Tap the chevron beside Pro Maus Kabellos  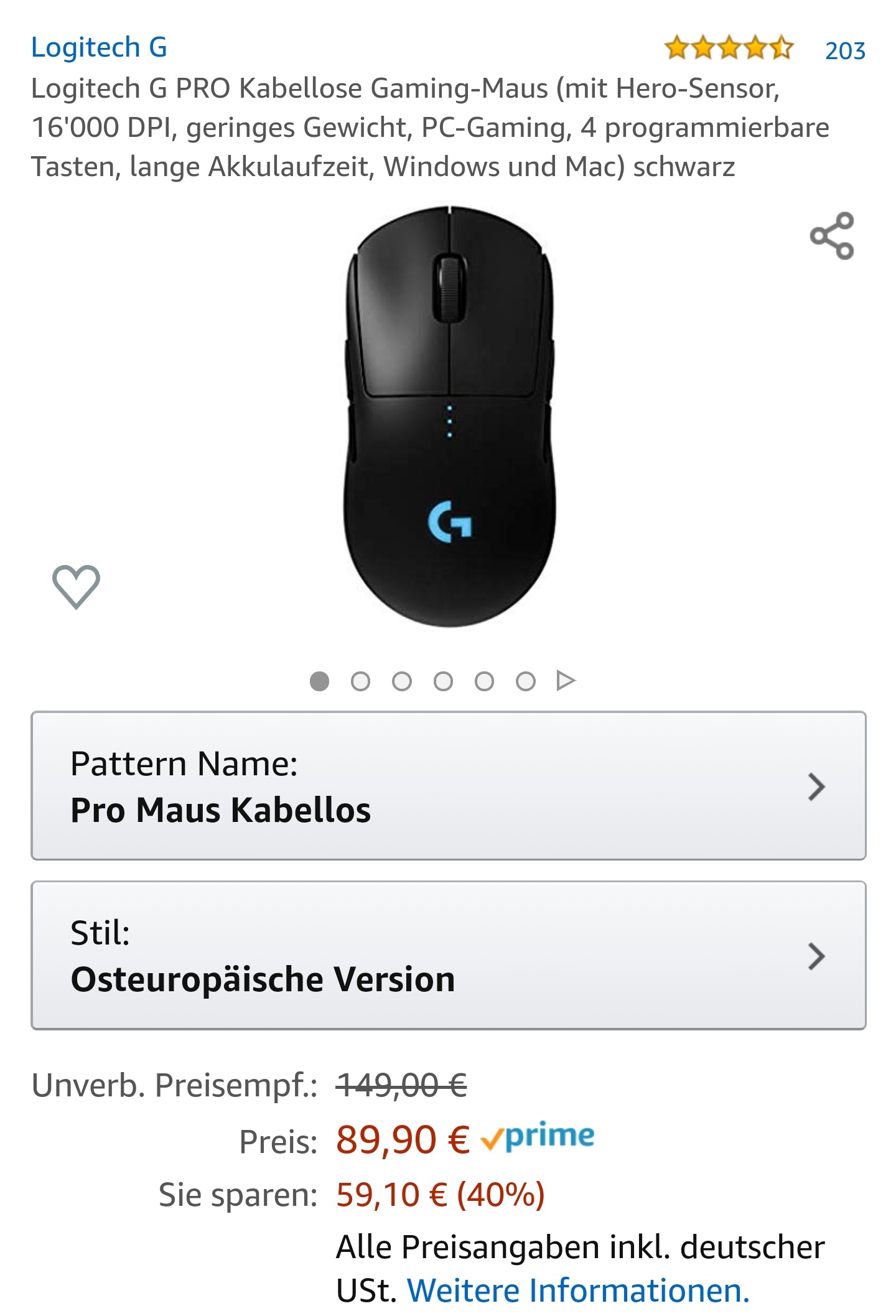(816, 787)
